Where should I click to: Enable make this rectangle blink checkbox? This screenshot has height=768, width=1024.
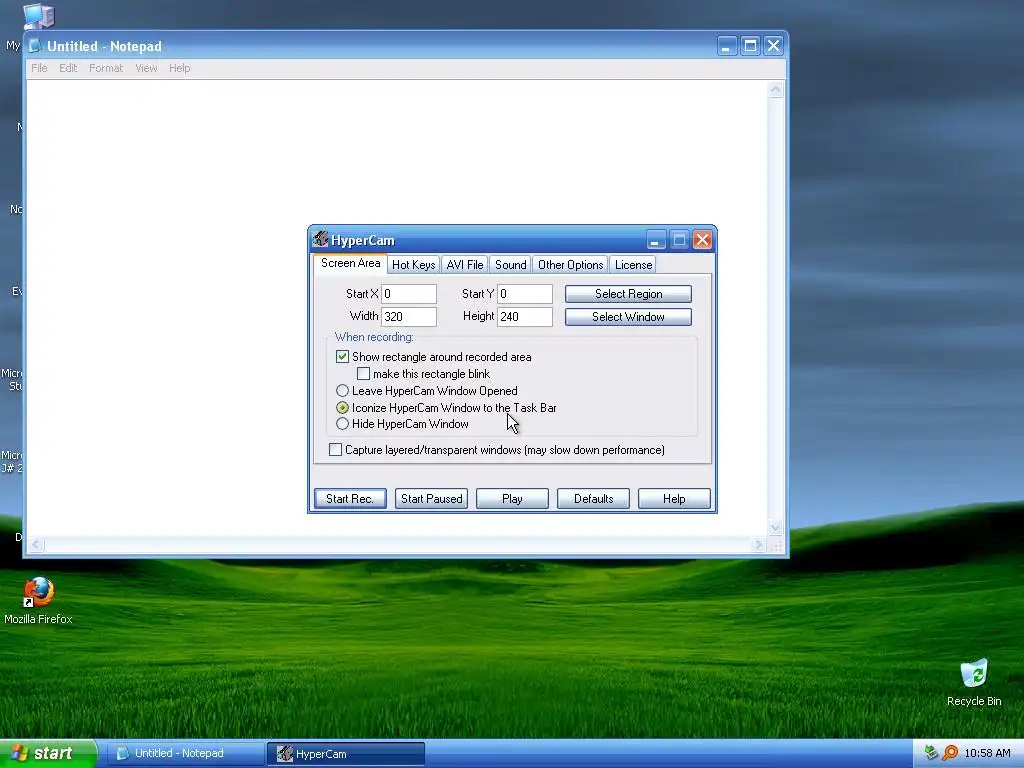[363, 374]
